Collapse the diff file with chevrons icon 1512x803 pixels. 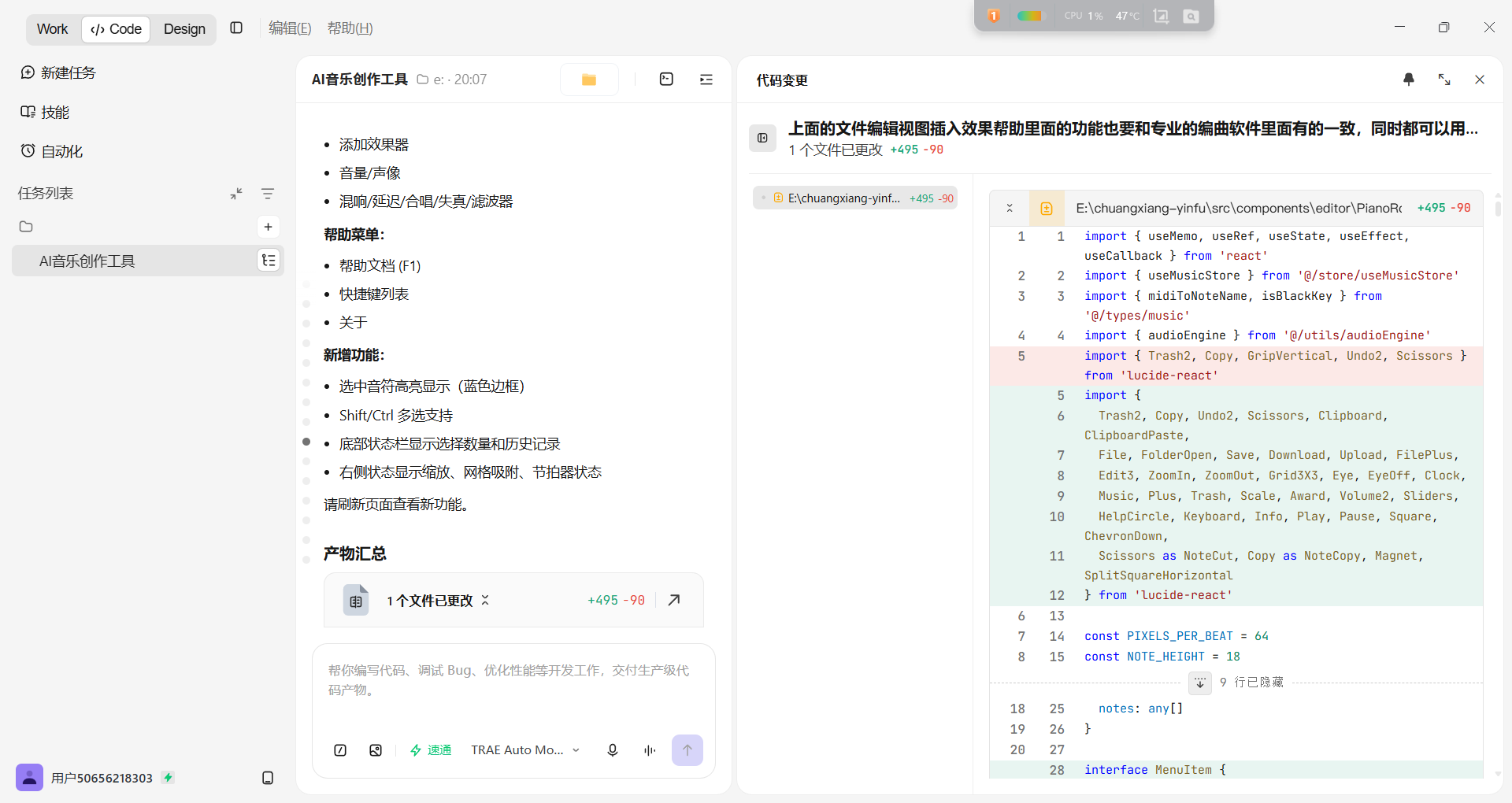(1009, 209)
